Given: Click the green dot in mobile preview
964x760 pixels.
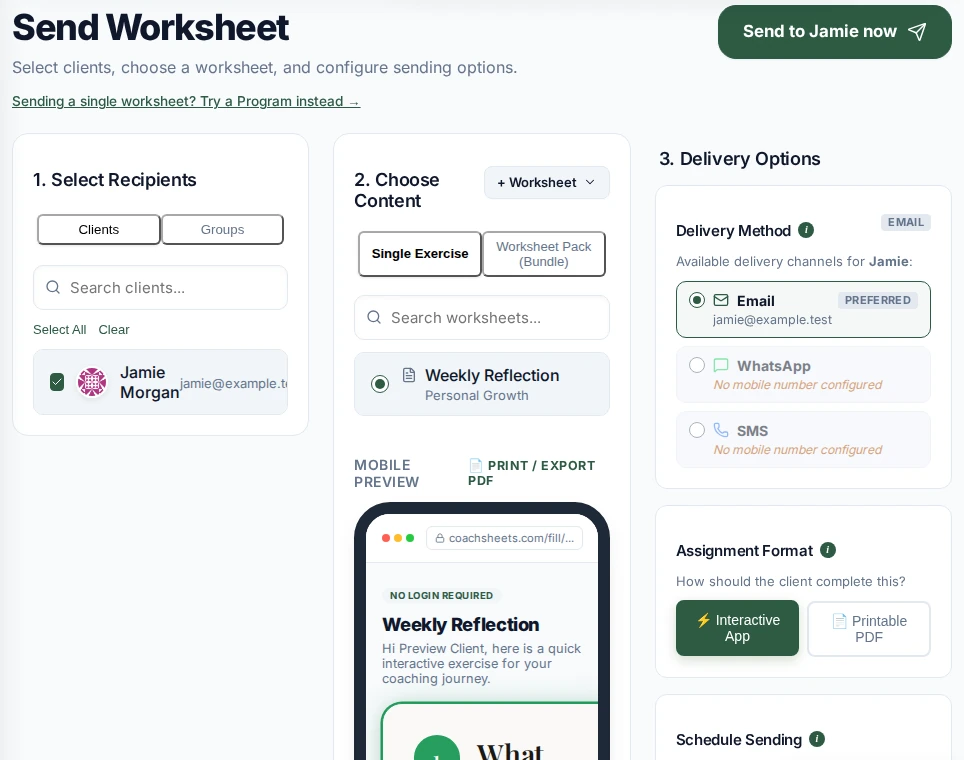Looking at the screenshot, I should click(410, 538).
